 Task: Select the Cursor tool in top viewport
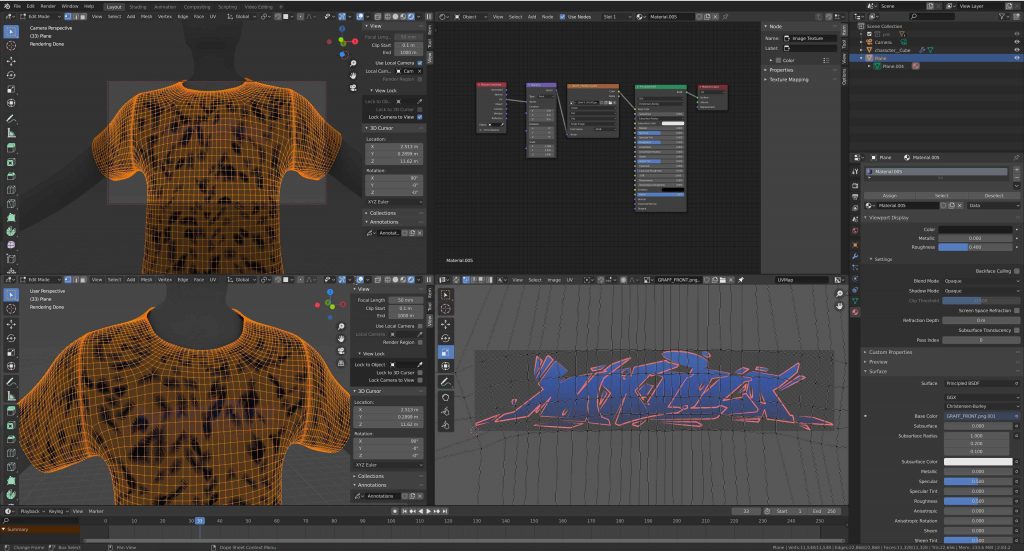click(x=11, y=46)
